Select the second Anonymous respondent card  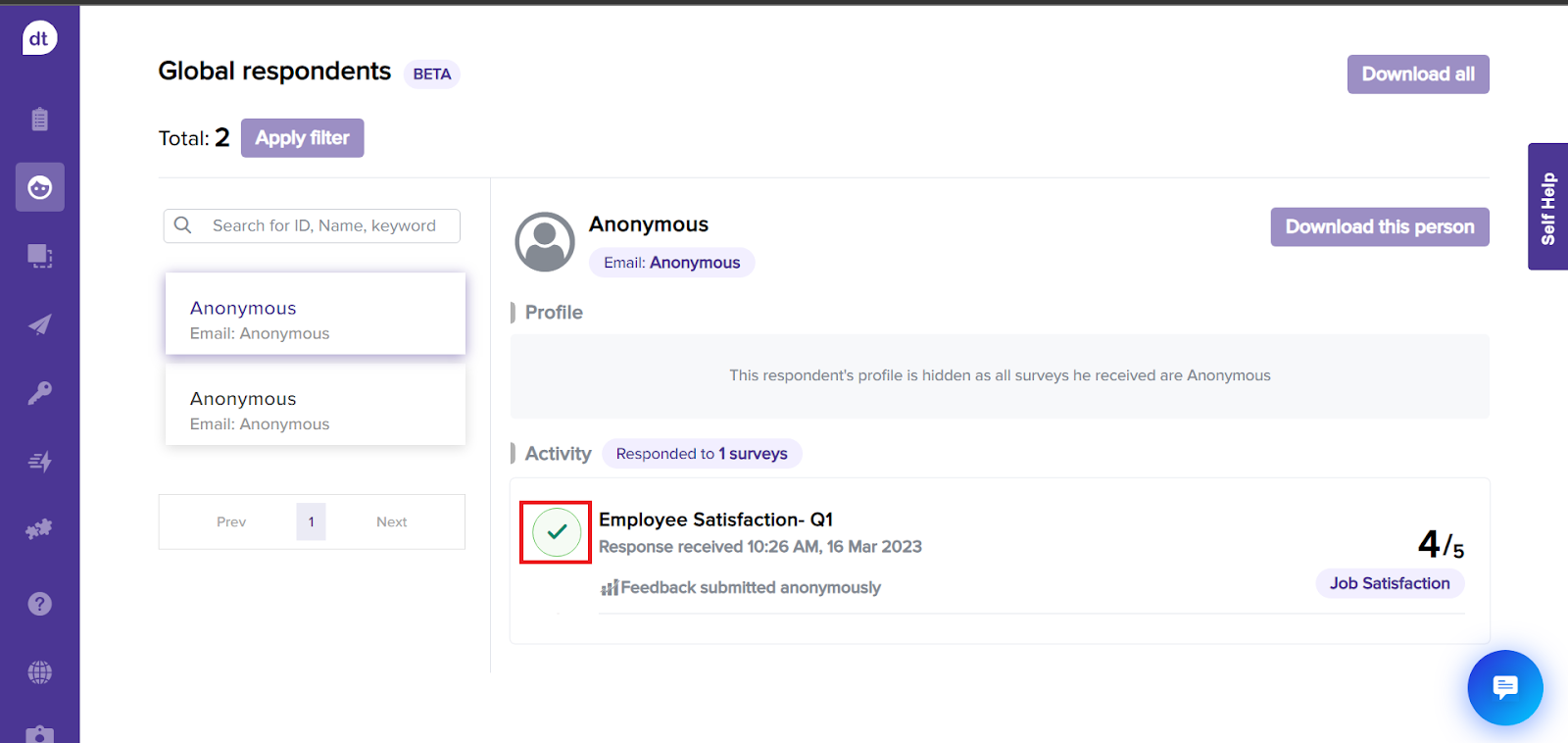pyautogui.click(x=315, y=411)
